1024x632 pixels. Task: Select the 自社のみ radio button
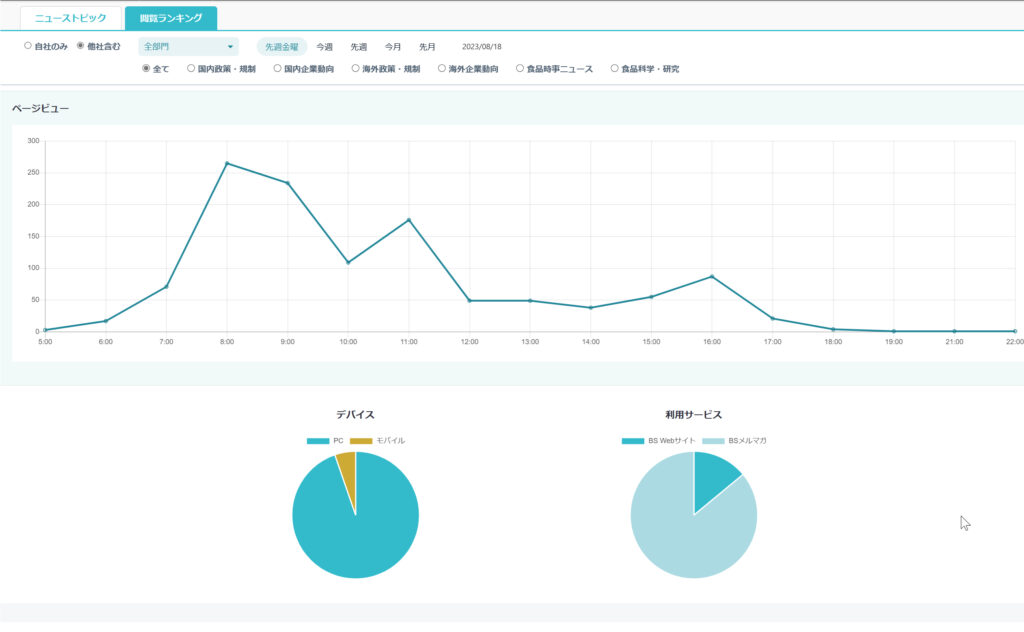(x=28, y=46)
